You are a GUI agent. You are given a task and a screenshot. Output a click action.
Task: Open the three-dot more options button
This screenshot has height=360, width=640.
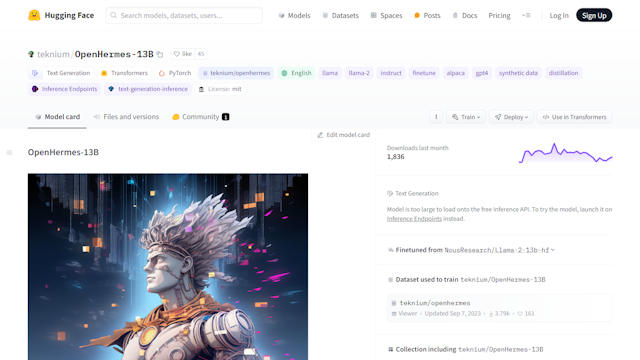436,117
